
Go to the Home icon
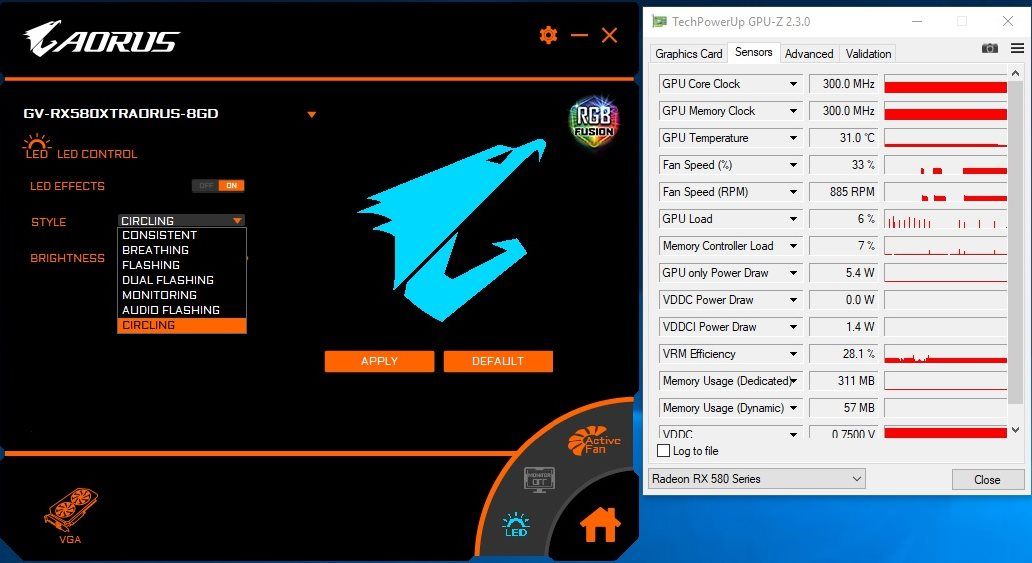(600, 525)
